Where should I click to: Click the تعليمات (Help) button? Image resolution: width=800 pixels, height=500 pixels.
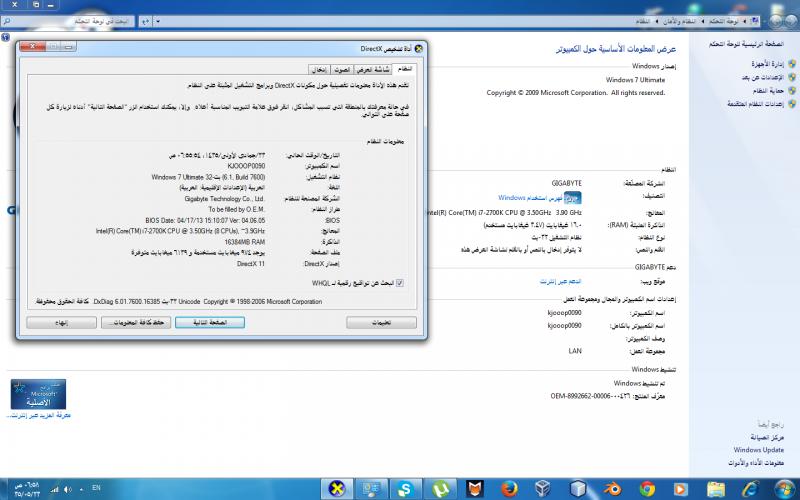pyautogui.click(x=381, y=322)
